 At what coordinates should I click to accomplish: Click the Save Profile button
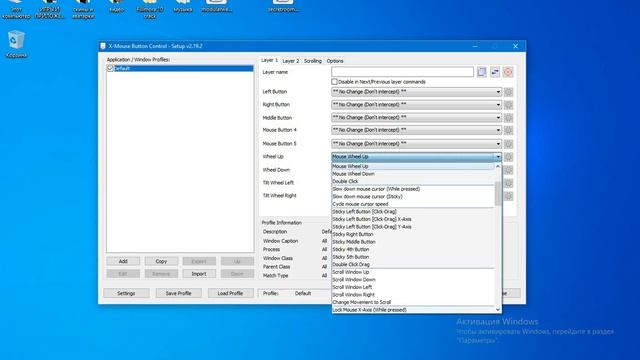[178, 293]
